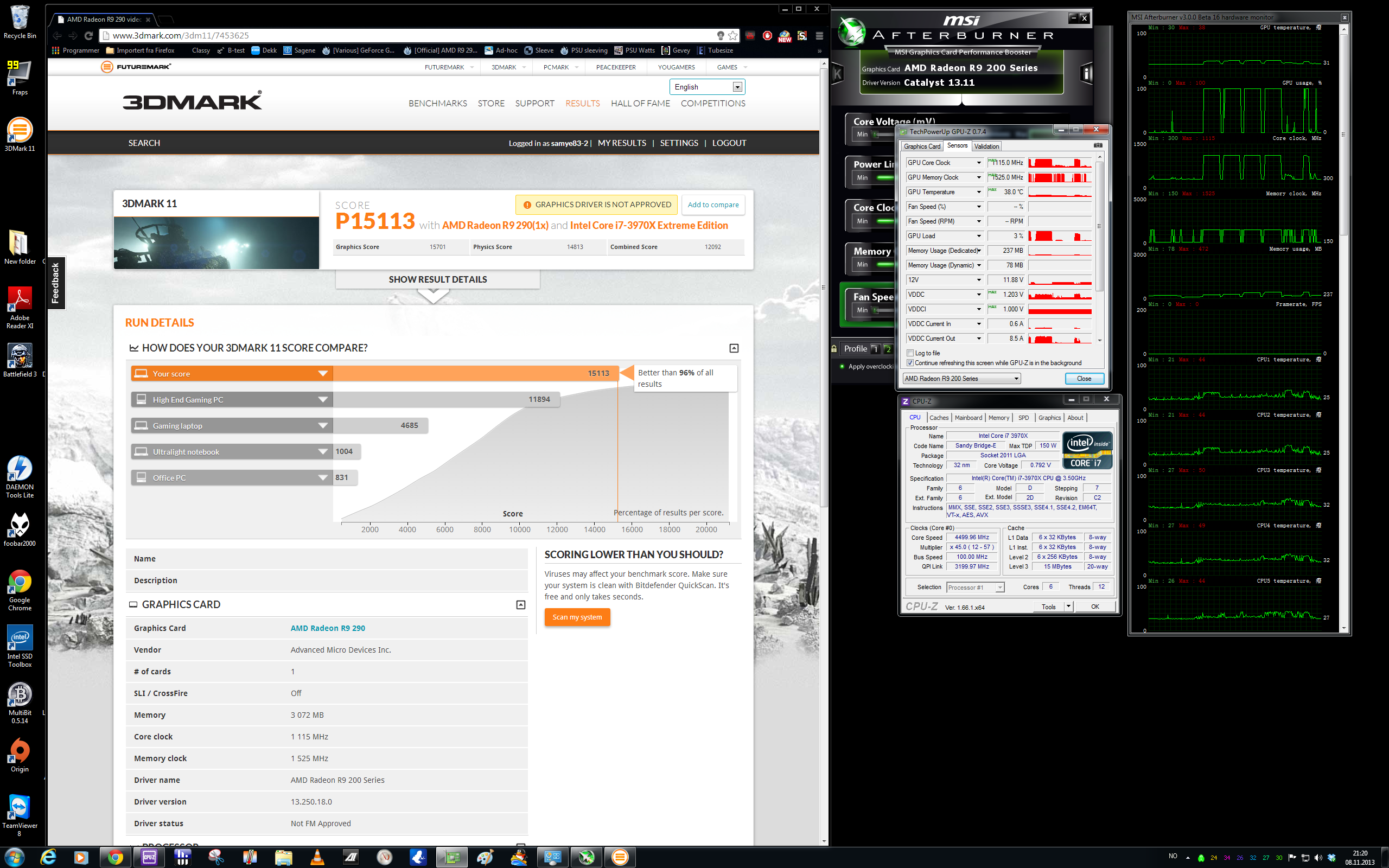Expand the 'High End Gaming PC' dropdown
This screenshot has width=1389, height=868.
[323, 400]
